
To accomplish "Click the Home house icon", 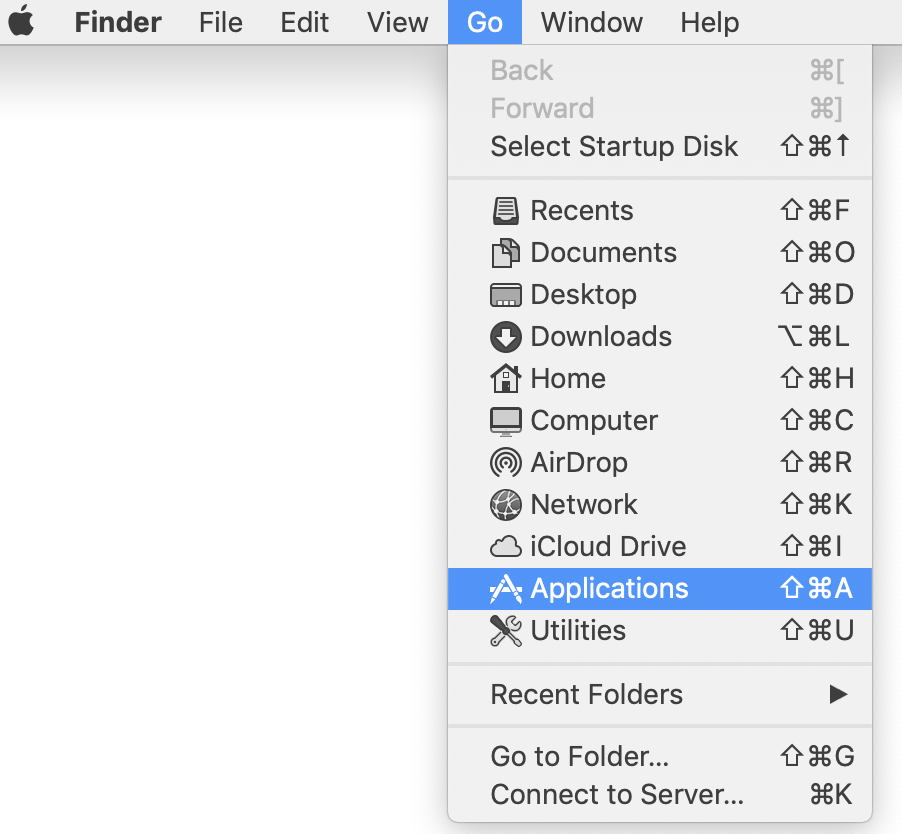I will point(506,378).
